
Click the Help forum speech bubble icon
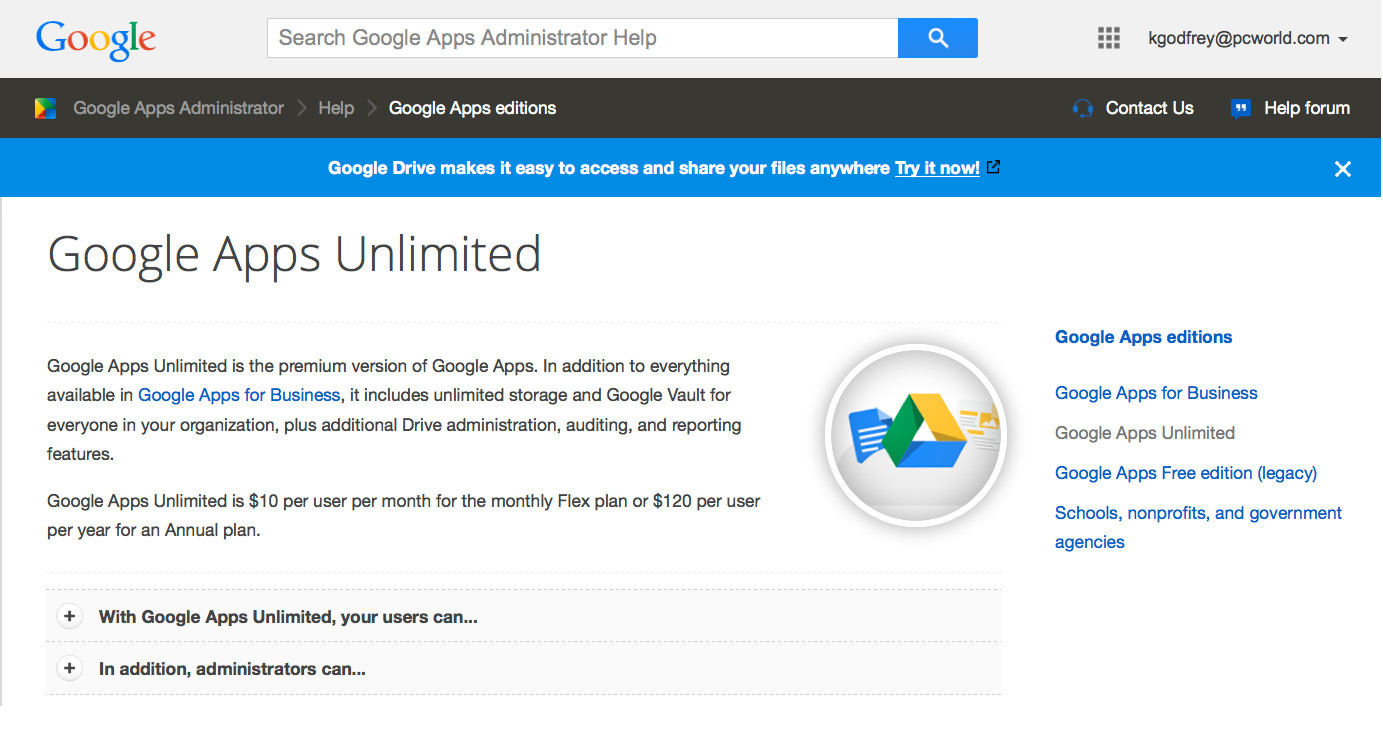coord(1241,109)
